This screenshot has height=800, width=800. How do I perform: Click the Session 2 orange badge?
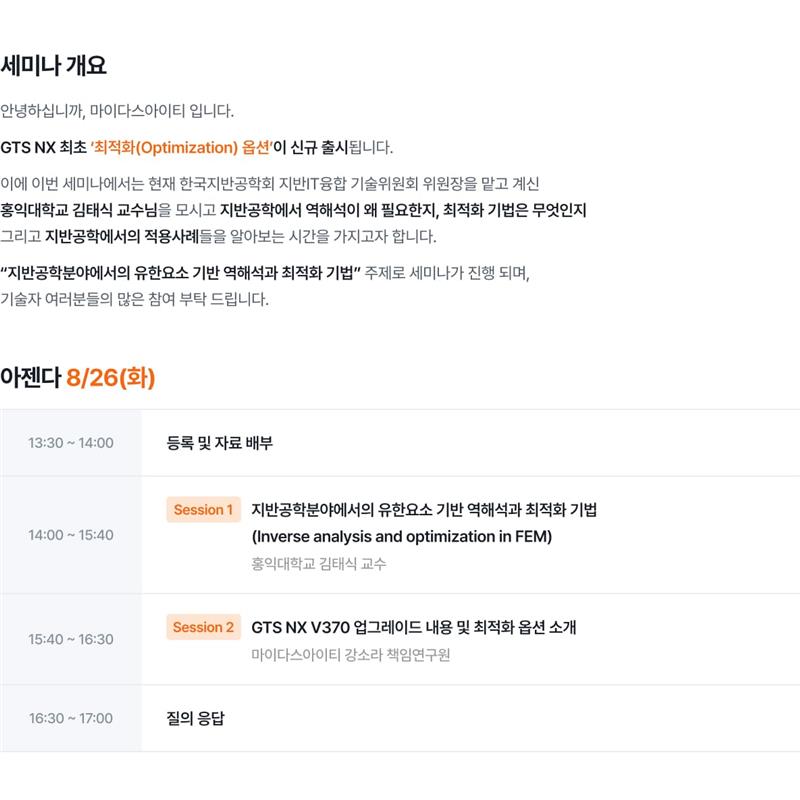coord(203,627)
